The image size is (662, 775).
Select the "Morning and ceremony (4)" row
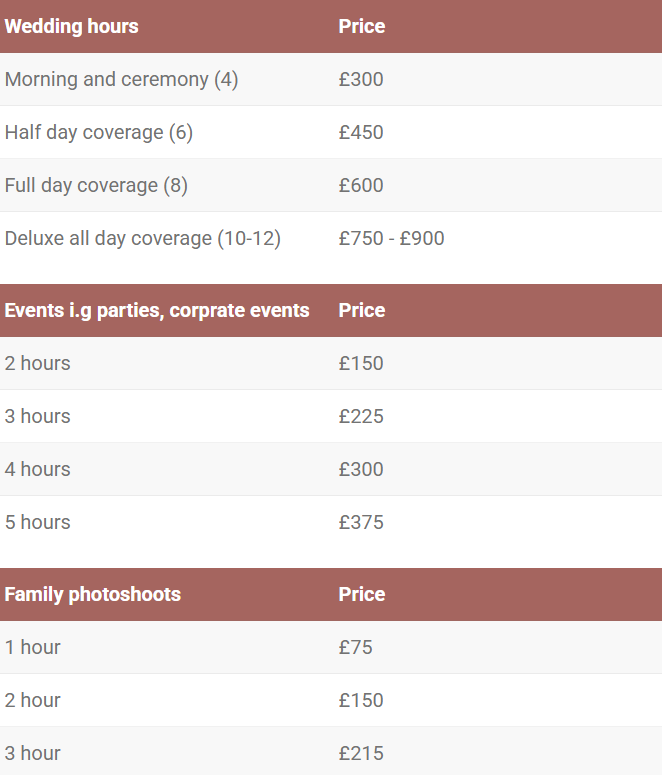coord(121,79)
